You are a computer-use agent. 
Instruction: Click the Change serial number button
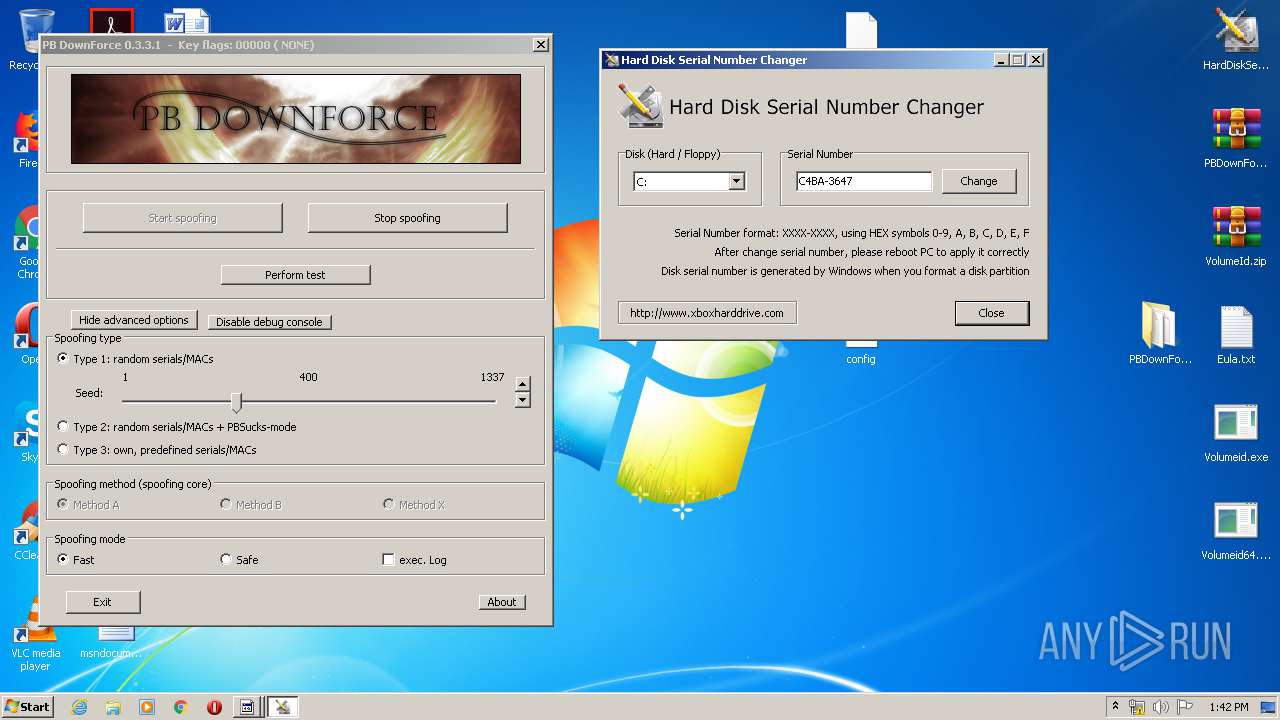point(979,181)
